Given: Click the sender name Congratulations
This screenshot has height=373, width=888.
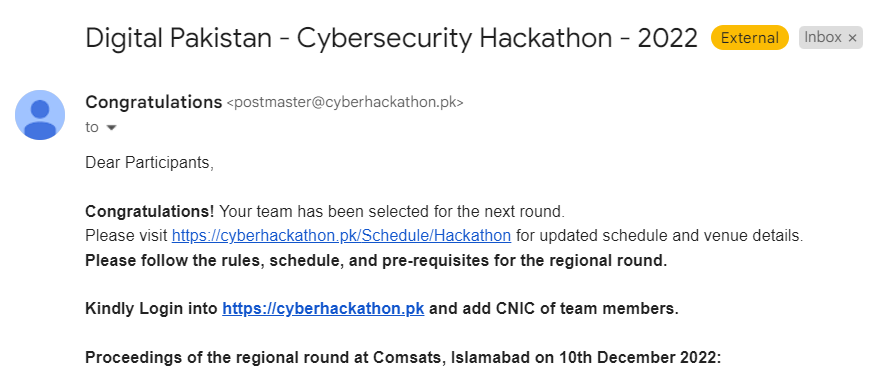Looking at the screenshot, I should click(153, 102).
